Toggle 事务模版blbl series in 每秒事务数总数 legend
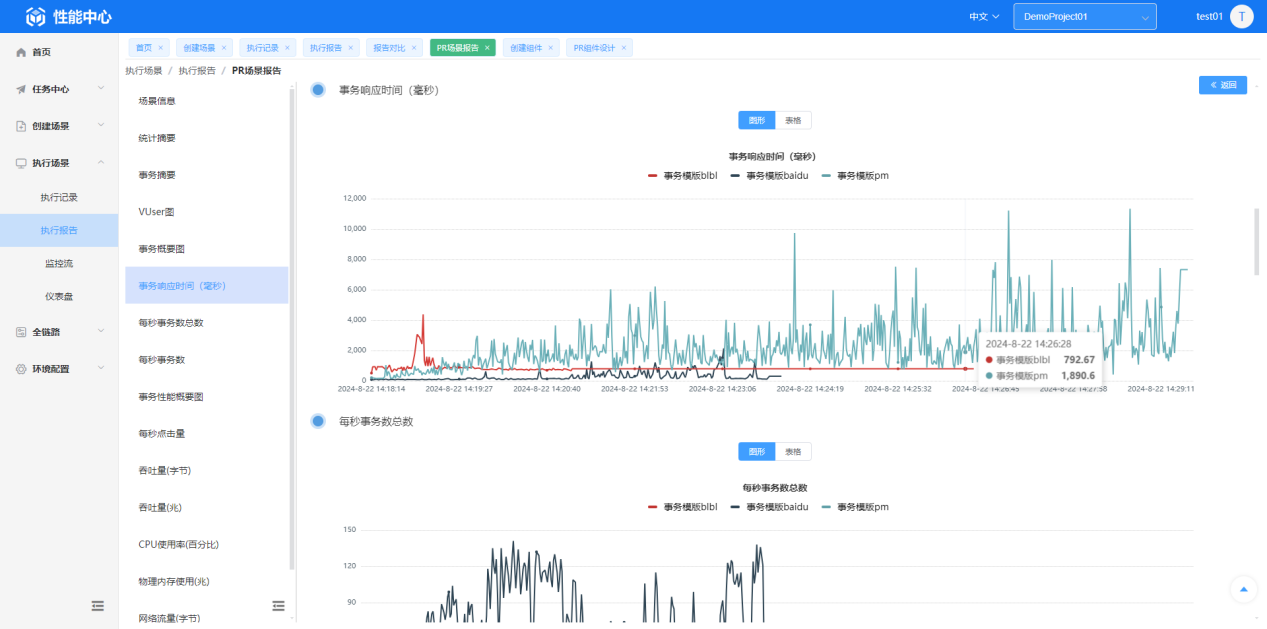 683,507
